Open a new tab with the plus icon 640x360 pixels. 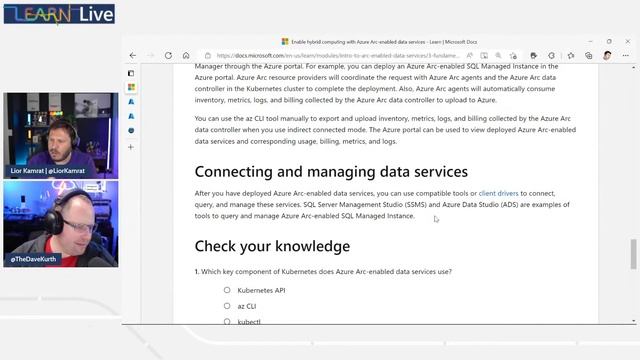(131, 147)
